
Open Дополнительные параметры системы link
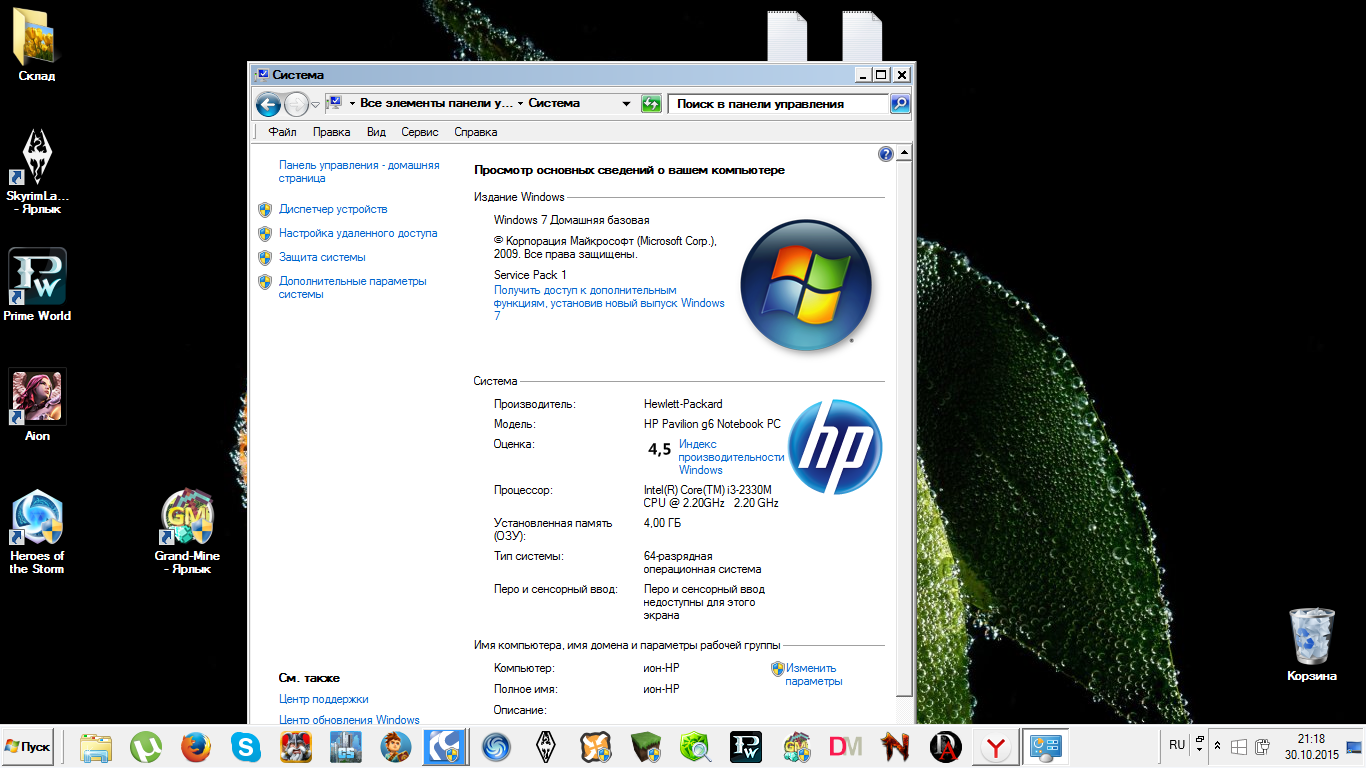(353, 288)
